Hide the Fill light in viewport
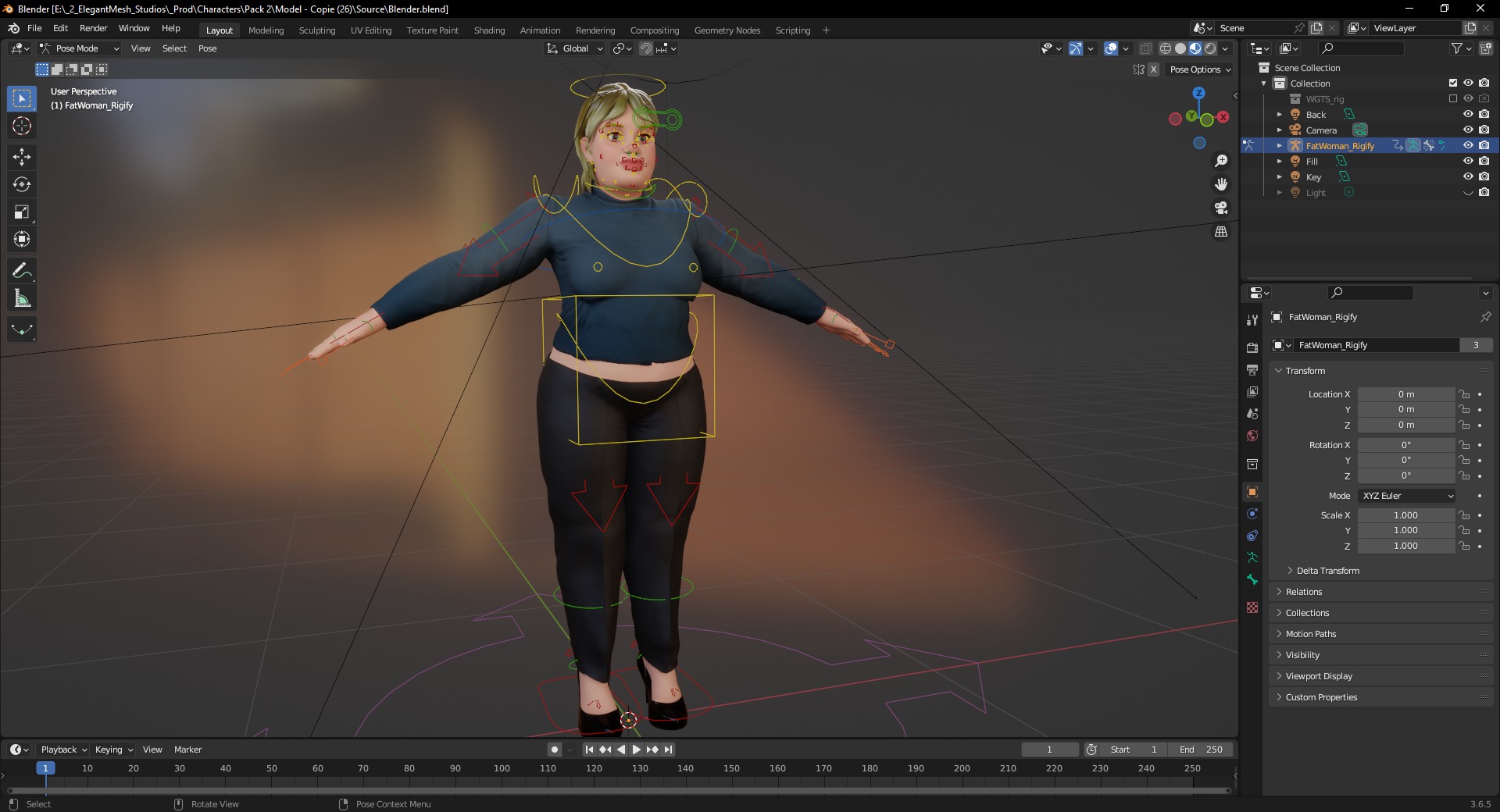This screenshot has height=812, width=1500. pyautogui.click(x=1468, y=161)
